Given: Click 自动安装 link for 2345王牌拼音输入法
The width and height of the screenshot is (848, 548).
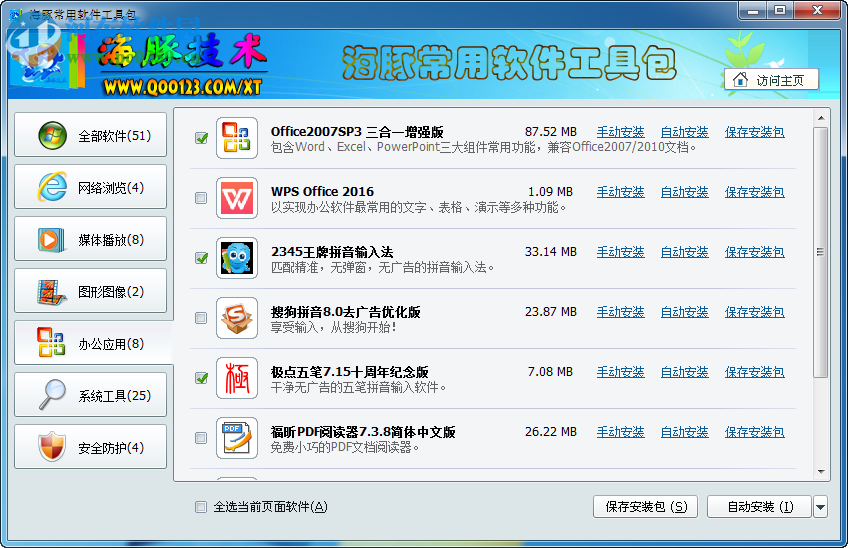Looking at the screenshot, I should point(685,252).
